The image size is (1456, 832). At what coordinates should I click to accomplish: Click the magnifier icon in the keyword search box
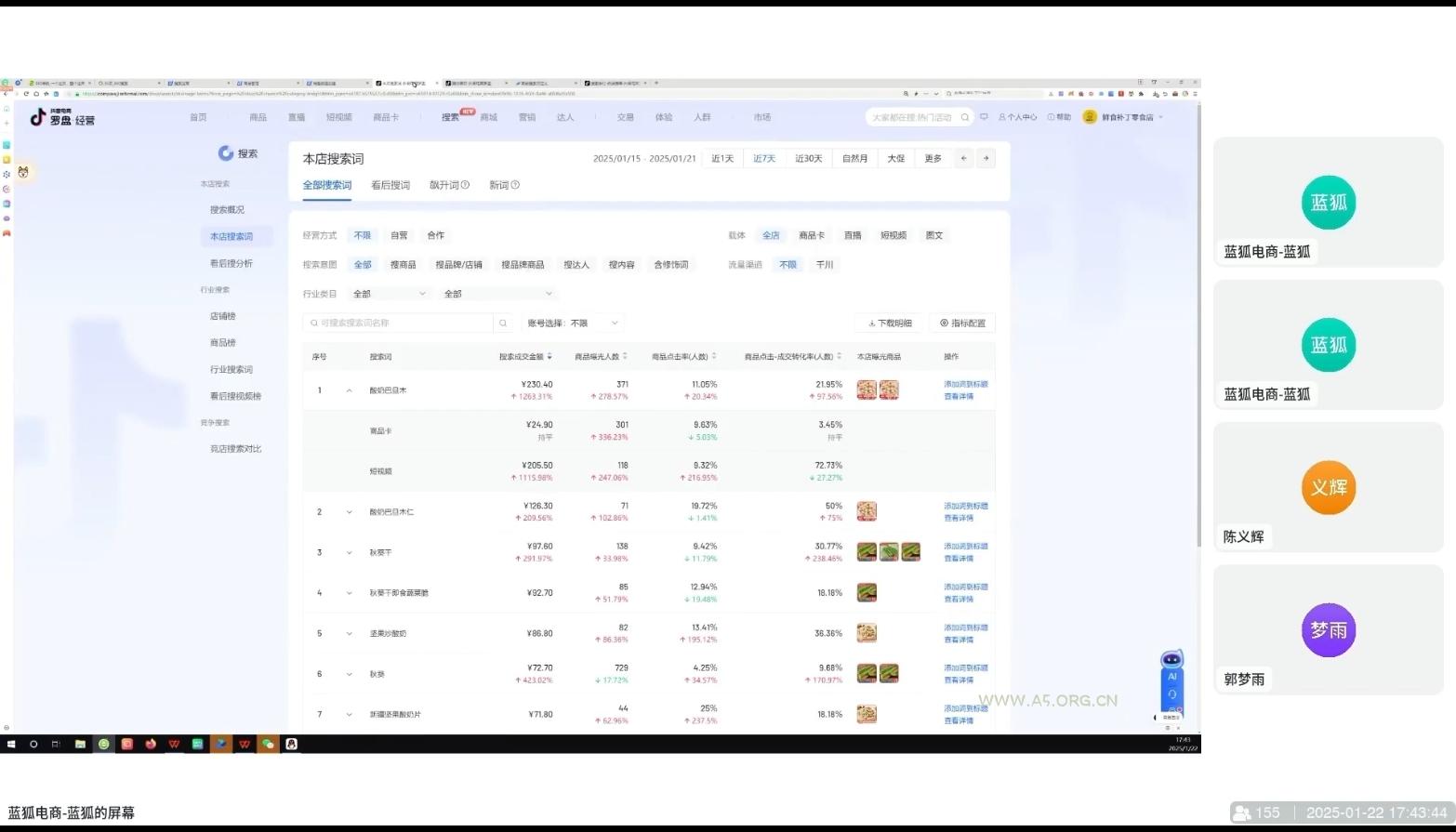[503, 323]
